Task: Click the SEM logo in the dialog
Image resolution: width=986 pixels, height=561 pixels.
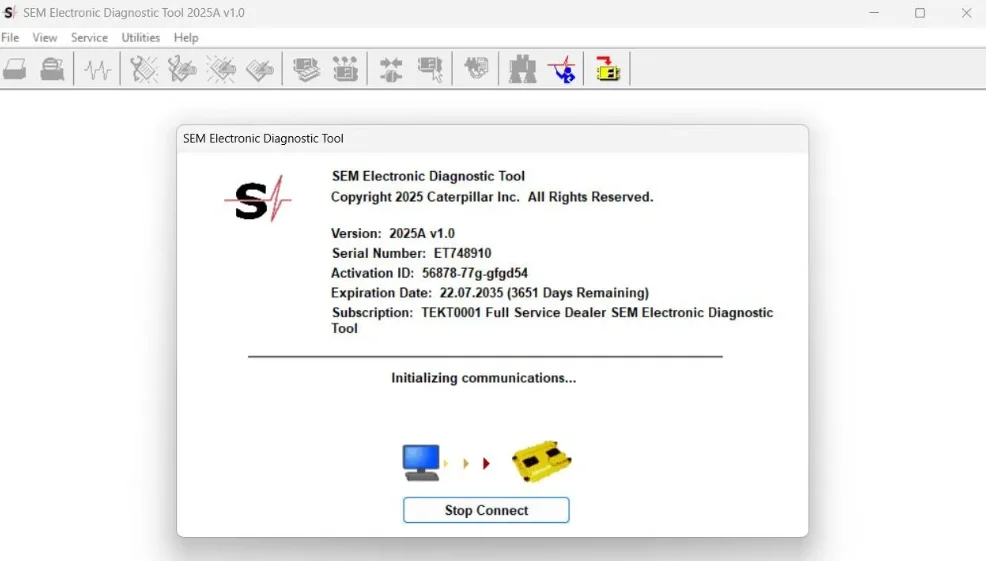Action: pyautogui.click(x=257, y=199)
